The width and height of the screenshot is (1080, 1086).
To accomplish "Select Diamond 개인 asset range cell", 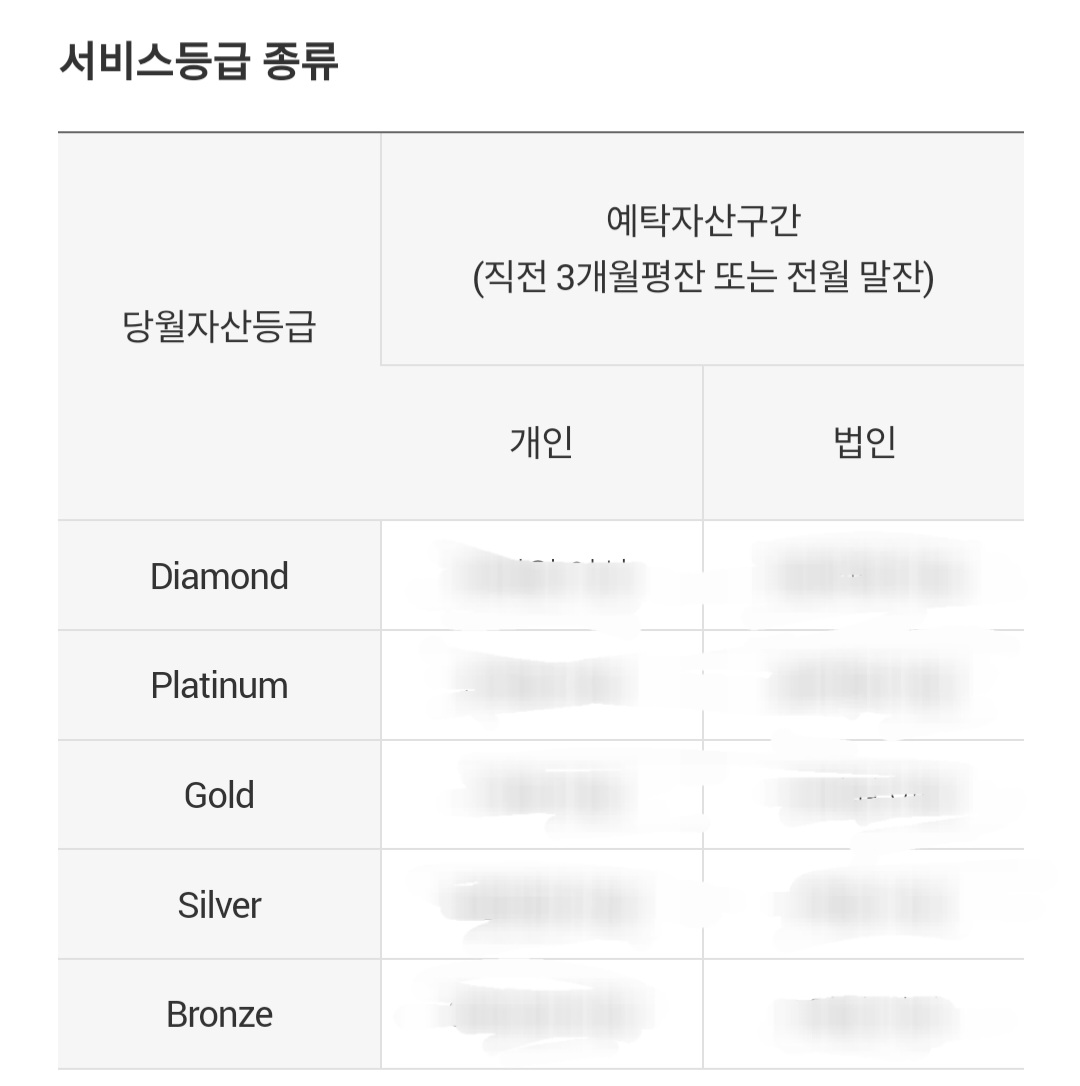I will click(542, 576).
